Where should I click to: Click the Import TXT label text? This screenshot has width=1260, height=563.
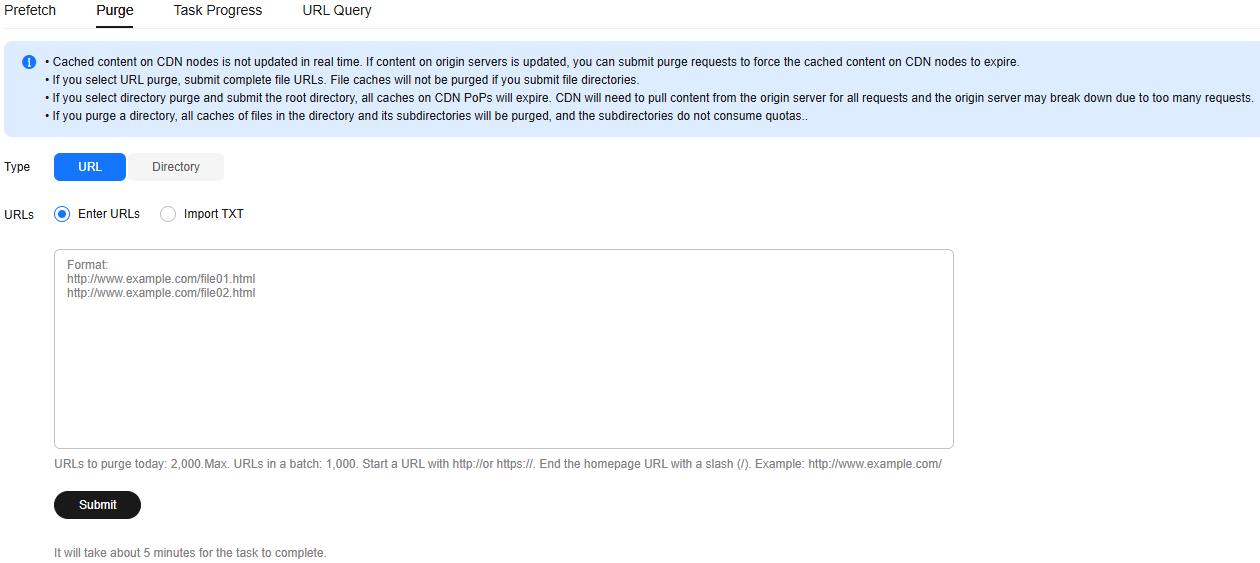[214, 214]
